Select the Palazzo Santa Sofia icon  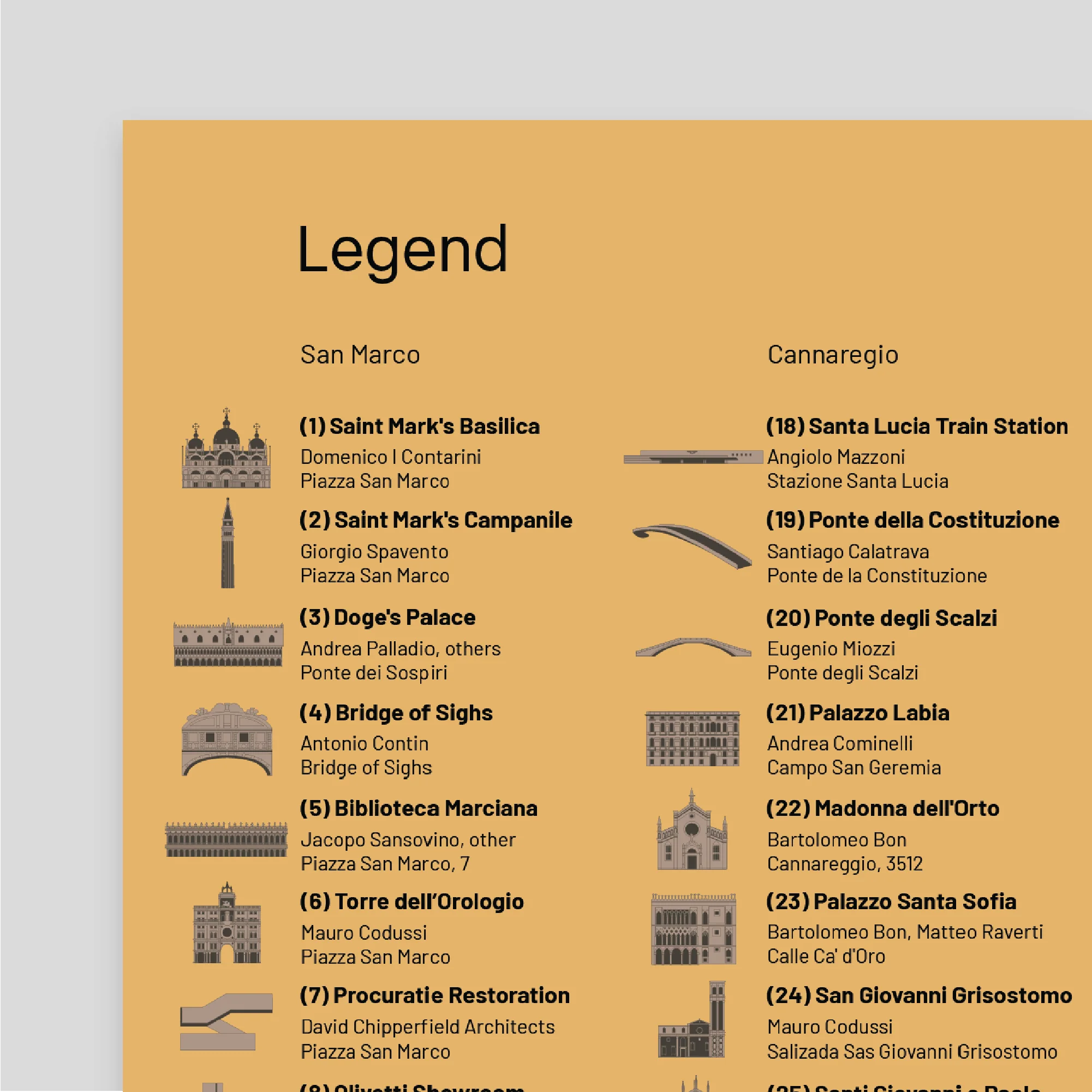coord(694,929)
